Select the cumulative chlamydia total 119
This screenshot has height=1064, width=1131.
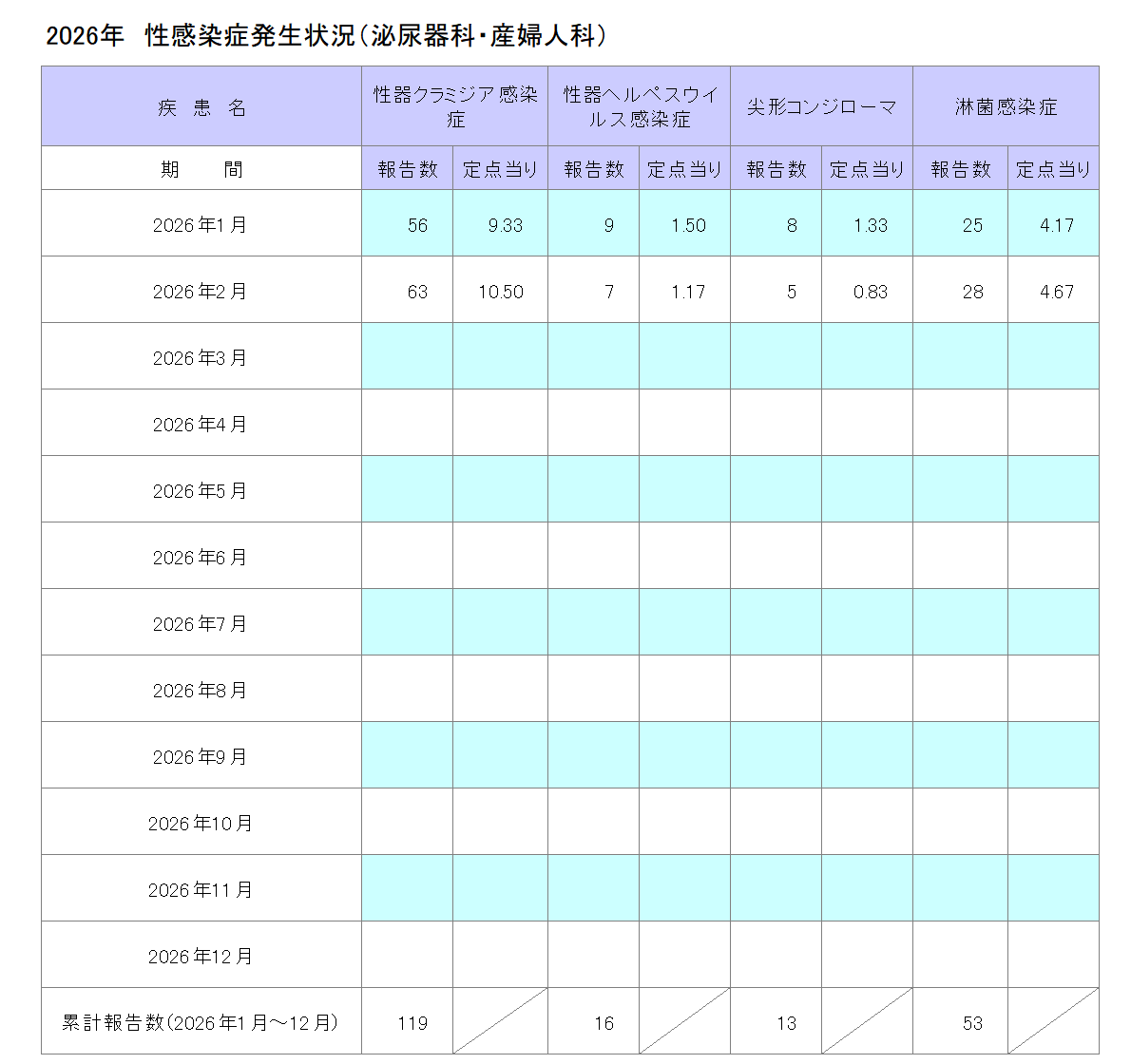click(407, 1021)
